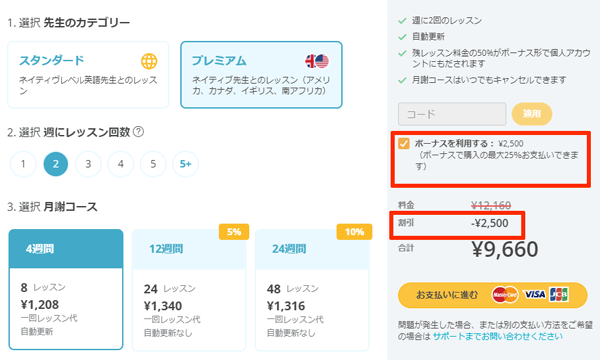Click the help question mark beside 週にレッスン回数
Image resolution: width=600 pixels, height=360 pixels.
tap(139, 132)
